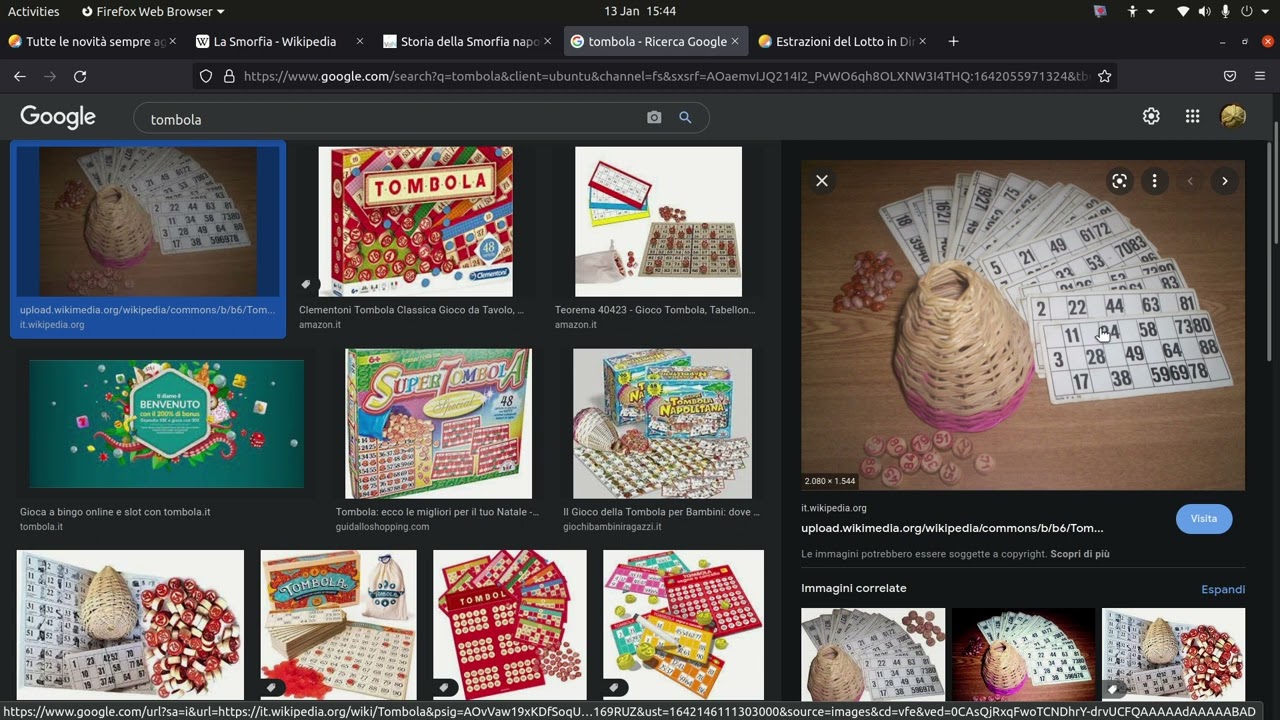The image size is (1280, 720).
Task: Go to Google home via the logo
Action: tap(58, 117)
